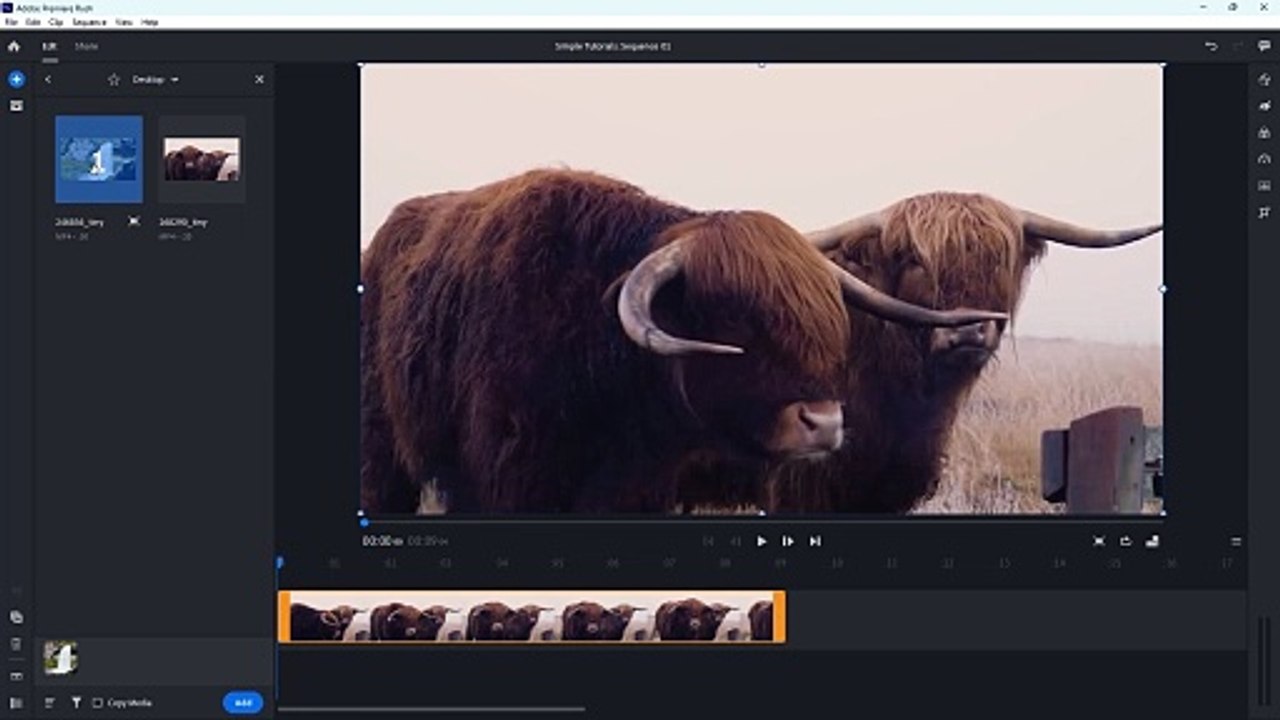Screen dimensions: 1280x720
Task: Click the orange right trim handle of clip
Action: (x=780, y=617)
